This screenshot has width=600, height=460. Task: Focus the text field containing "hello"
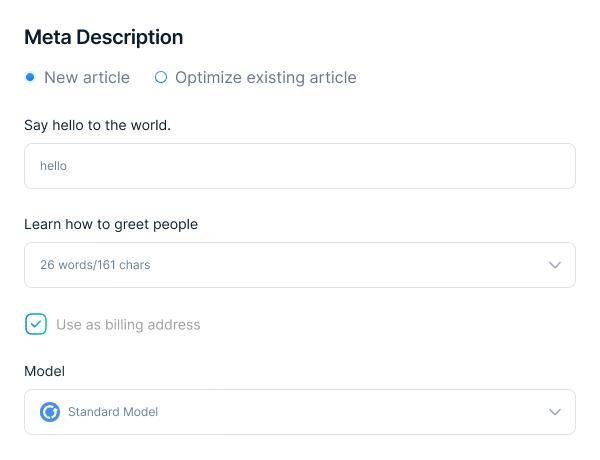point(299,166)
